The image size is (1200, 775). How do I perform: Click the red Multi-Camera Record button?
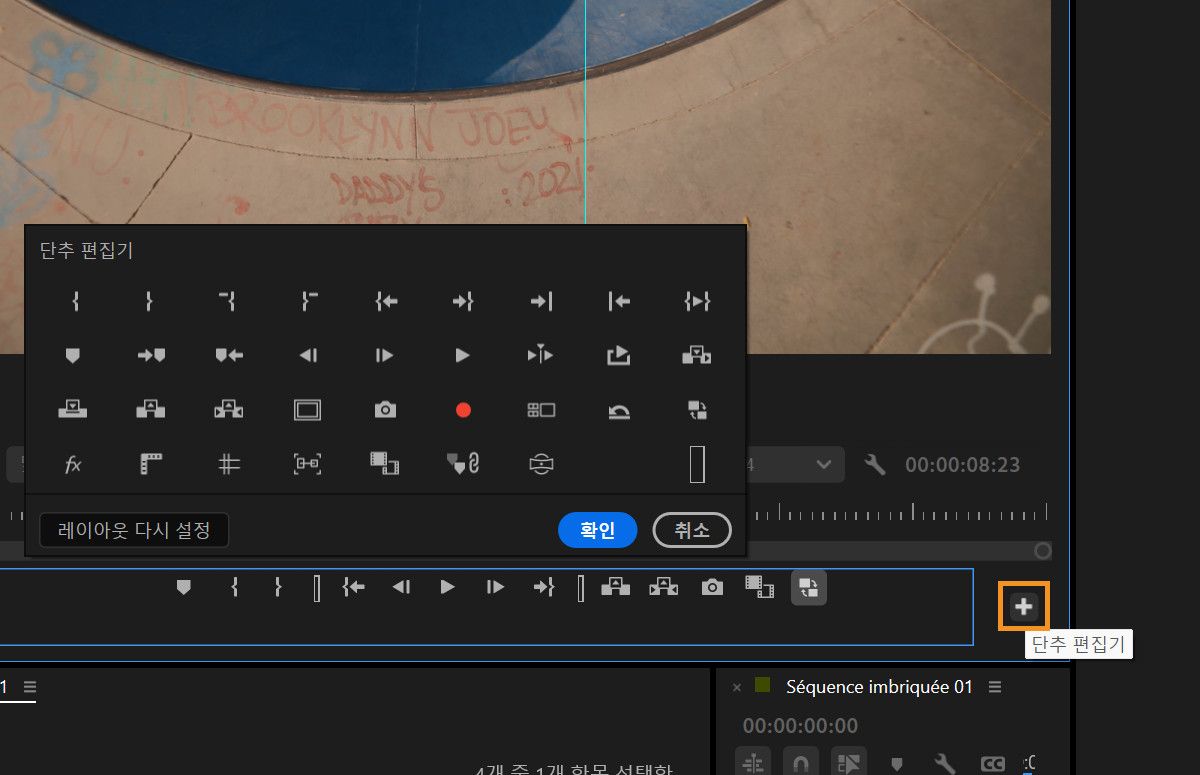pos(463,410)
